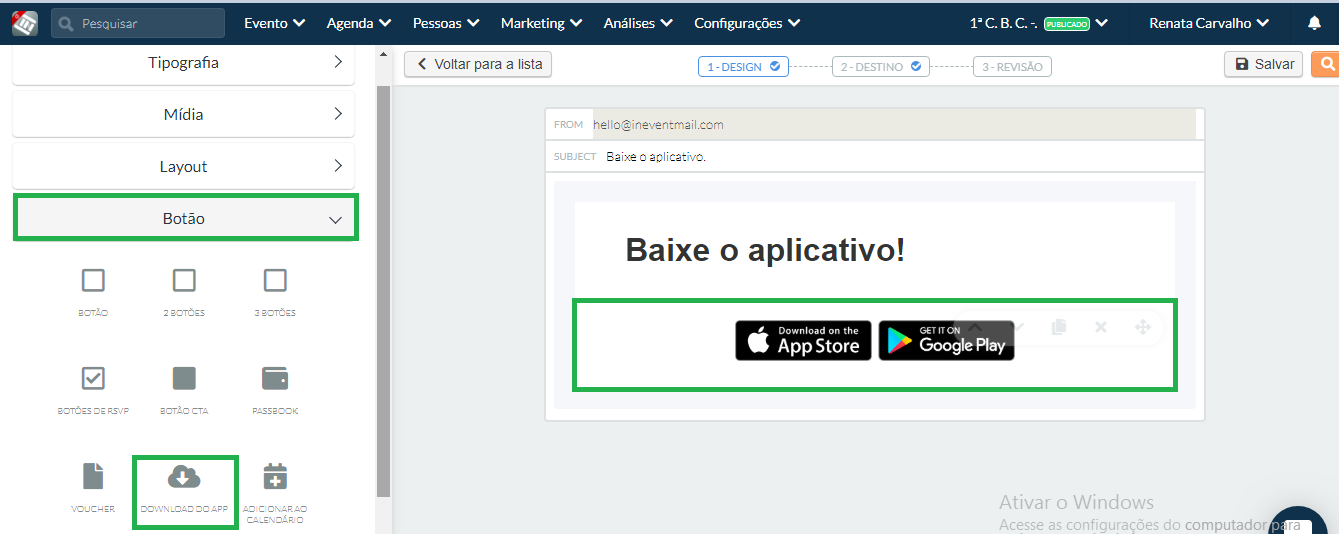Click the Google Play badge
This screenshot has height=534, width=1339.
[946, 340]
